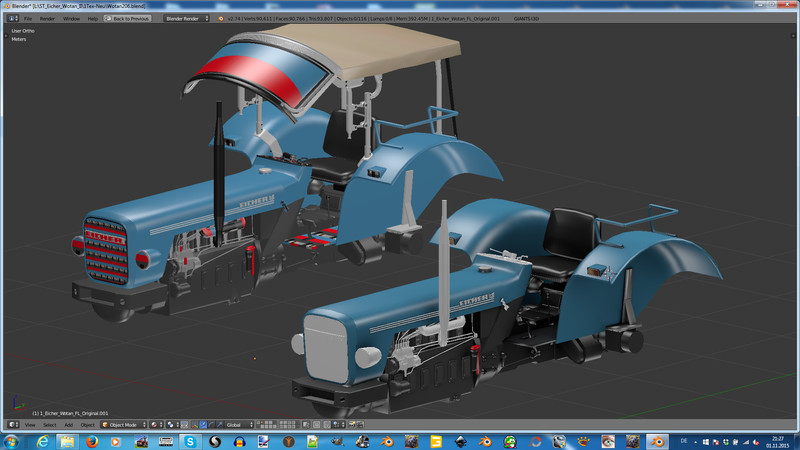800x450 pixels.
Task: Click the Back to Previous button
Action: coord(128,18)
